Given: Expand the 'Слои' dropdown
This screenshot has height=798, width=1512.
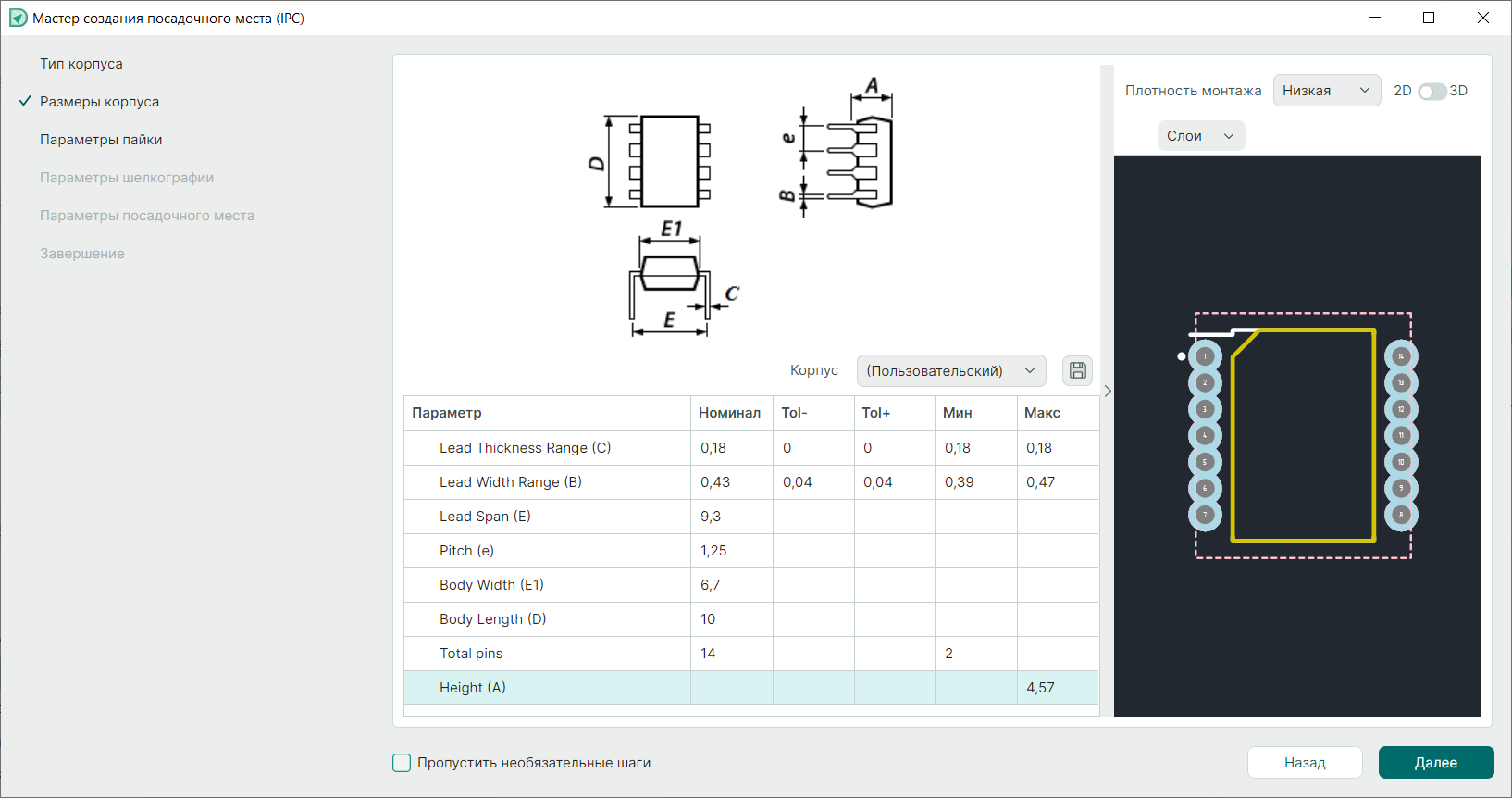Looking at the screenshot, I should point(1200,136).
